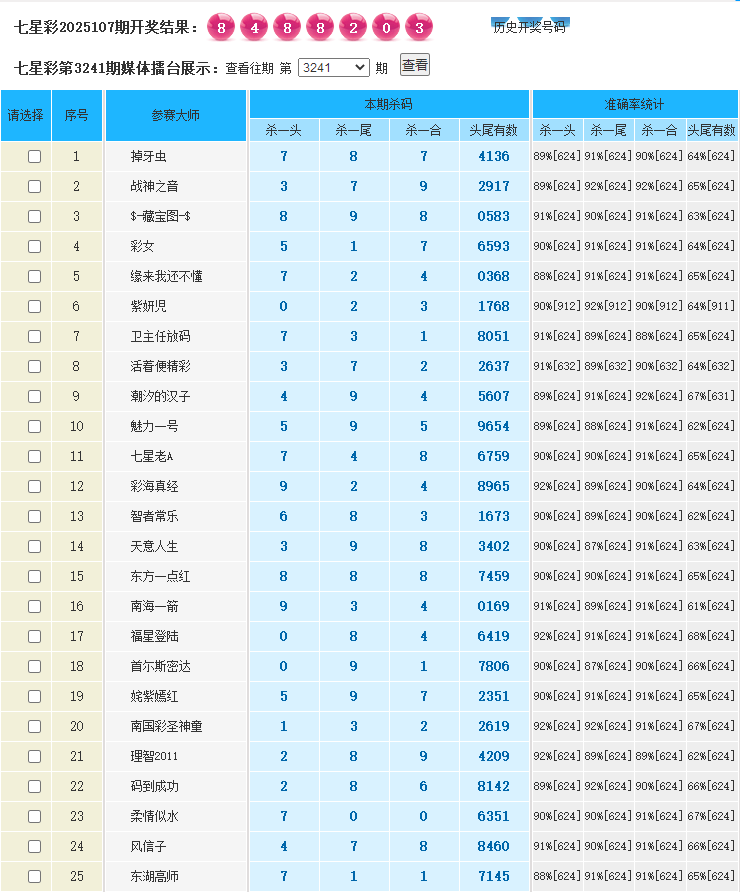This screenshot has height=892, width=740.
Task: Enable the checkbox for 风信子 row
Action: click(x=35, y=847)
